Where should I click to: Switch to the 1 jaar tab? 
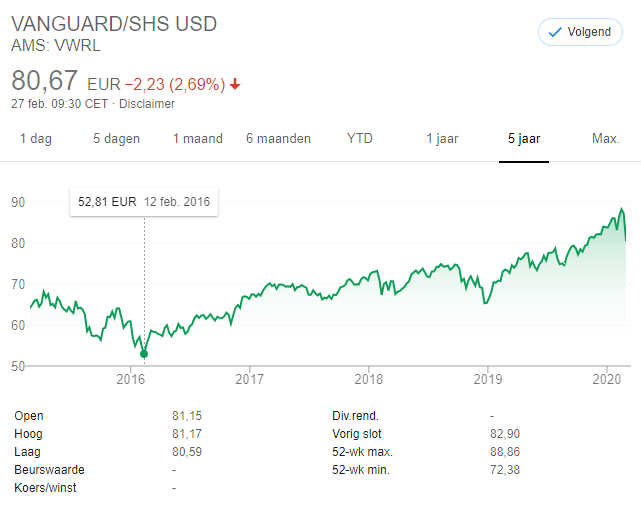pos(442,139)
